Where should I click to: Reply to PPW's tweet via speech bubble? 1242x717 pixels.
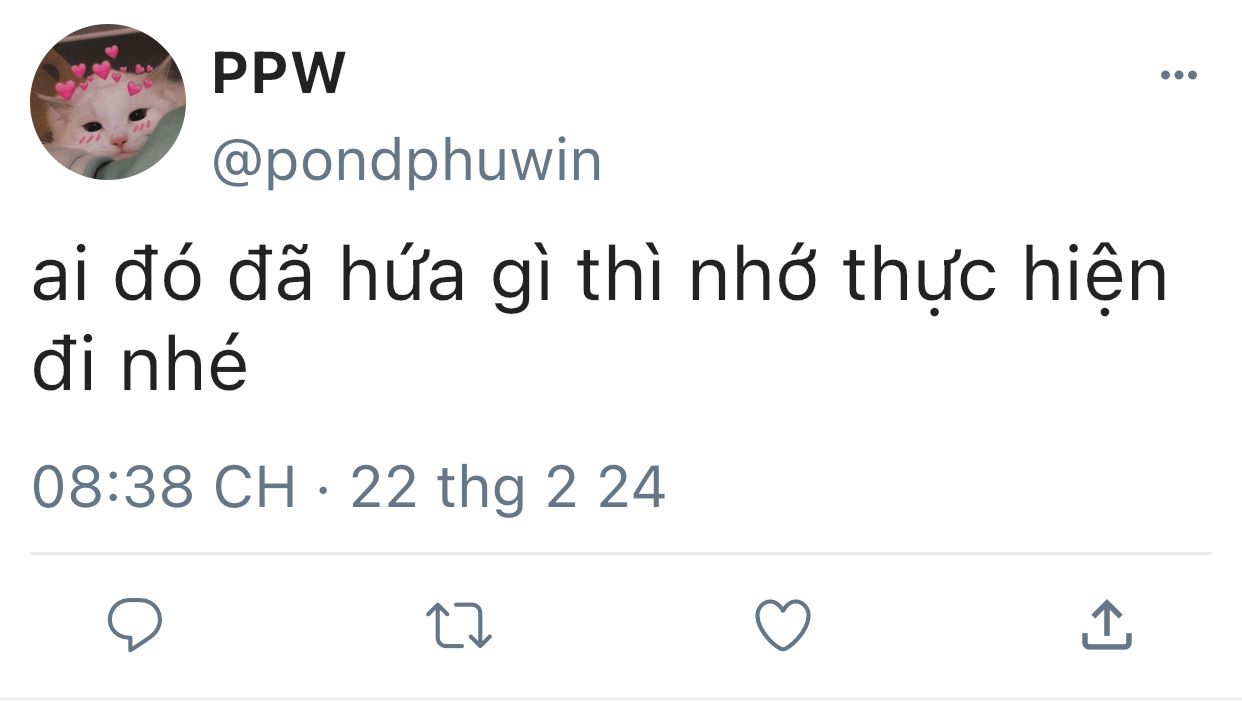pos(135,626)
